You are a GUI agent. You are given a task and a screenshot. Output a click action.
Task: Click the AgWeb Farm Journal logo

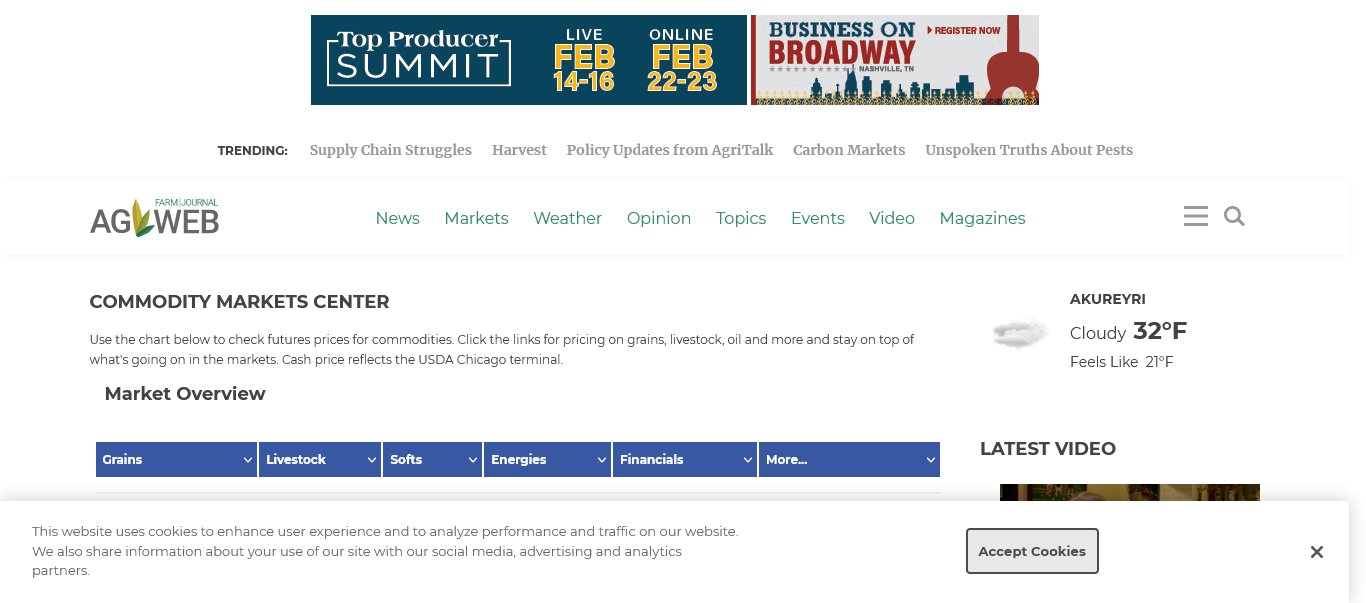point(154,217)
